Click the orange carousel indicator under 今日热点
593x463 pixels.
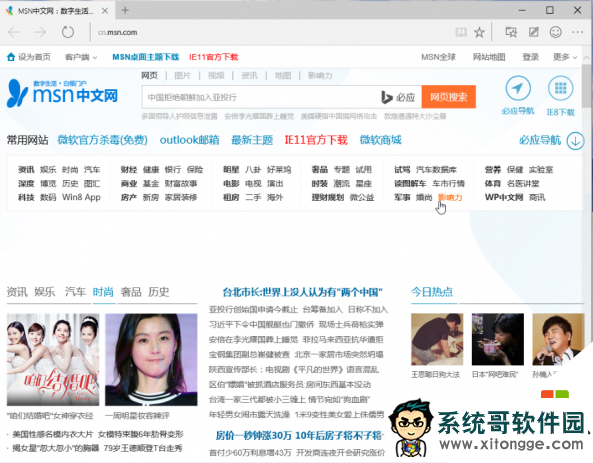(547, 394)
